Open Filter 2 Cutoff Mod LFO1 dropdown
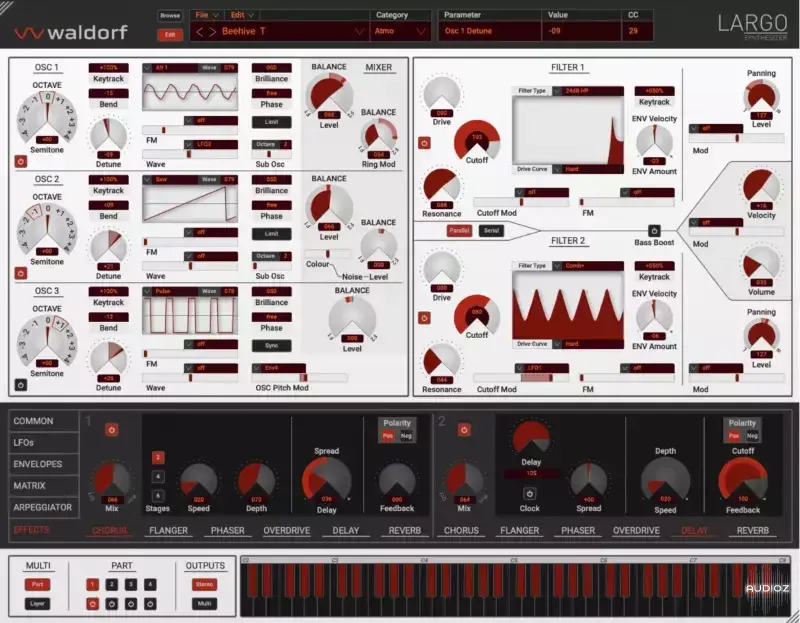This screenshot has width=800, height=623. (520, 368)
